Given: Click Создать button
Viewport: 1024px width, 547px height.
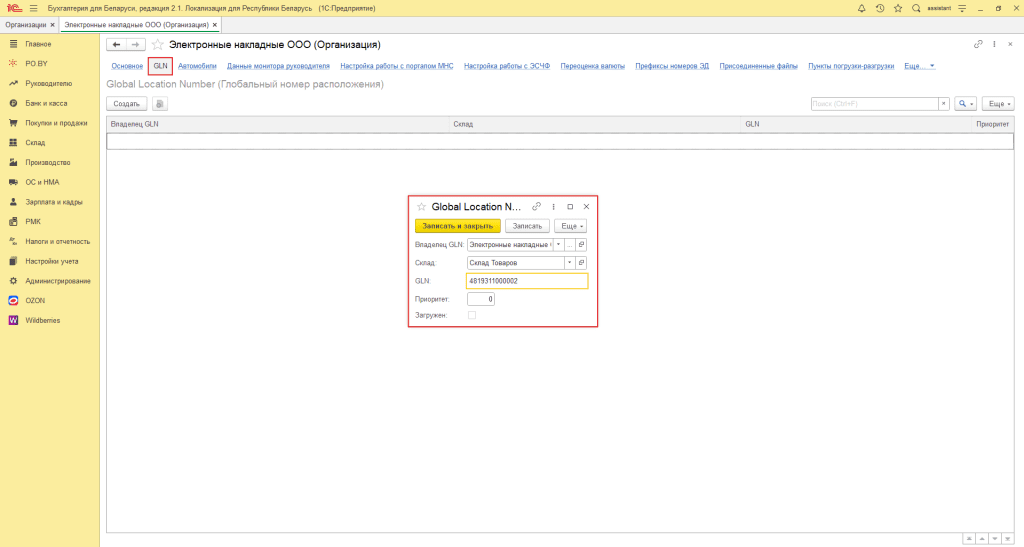Looking at the screenshot, I should [127, 104].
